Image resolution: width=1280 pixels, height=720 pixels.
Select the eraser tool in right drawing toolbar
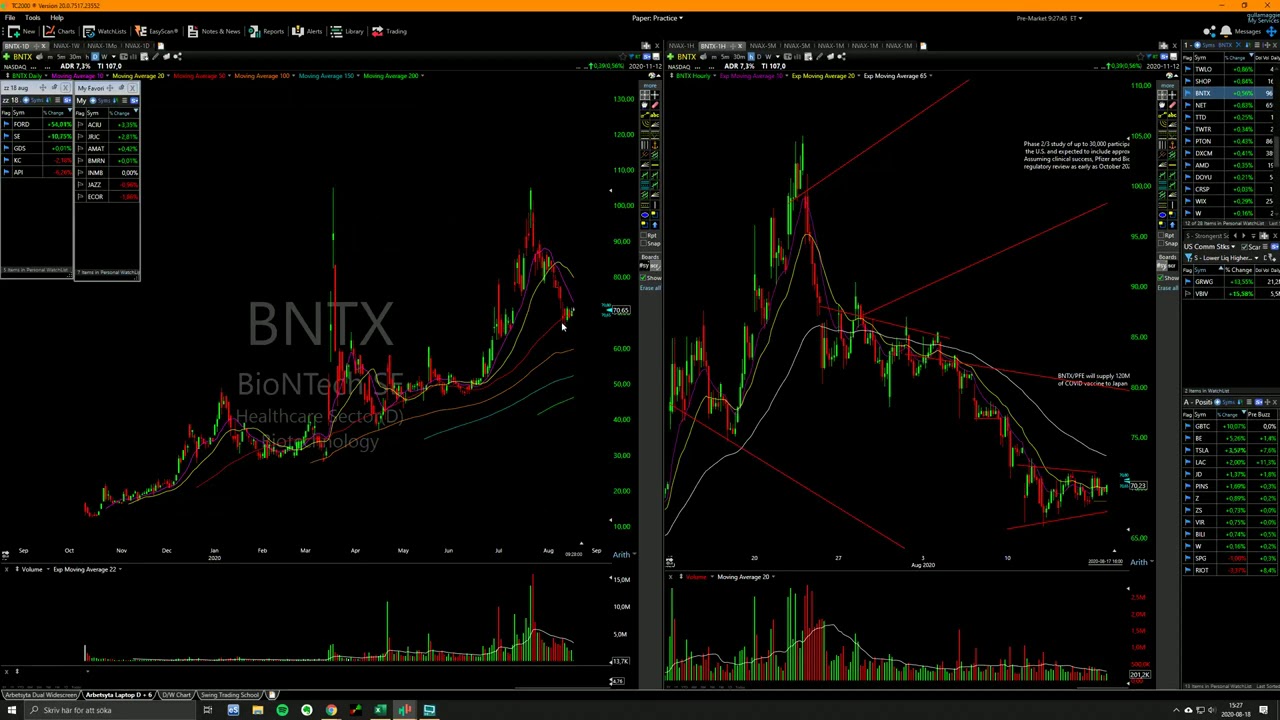click(x=1172, y=105)
